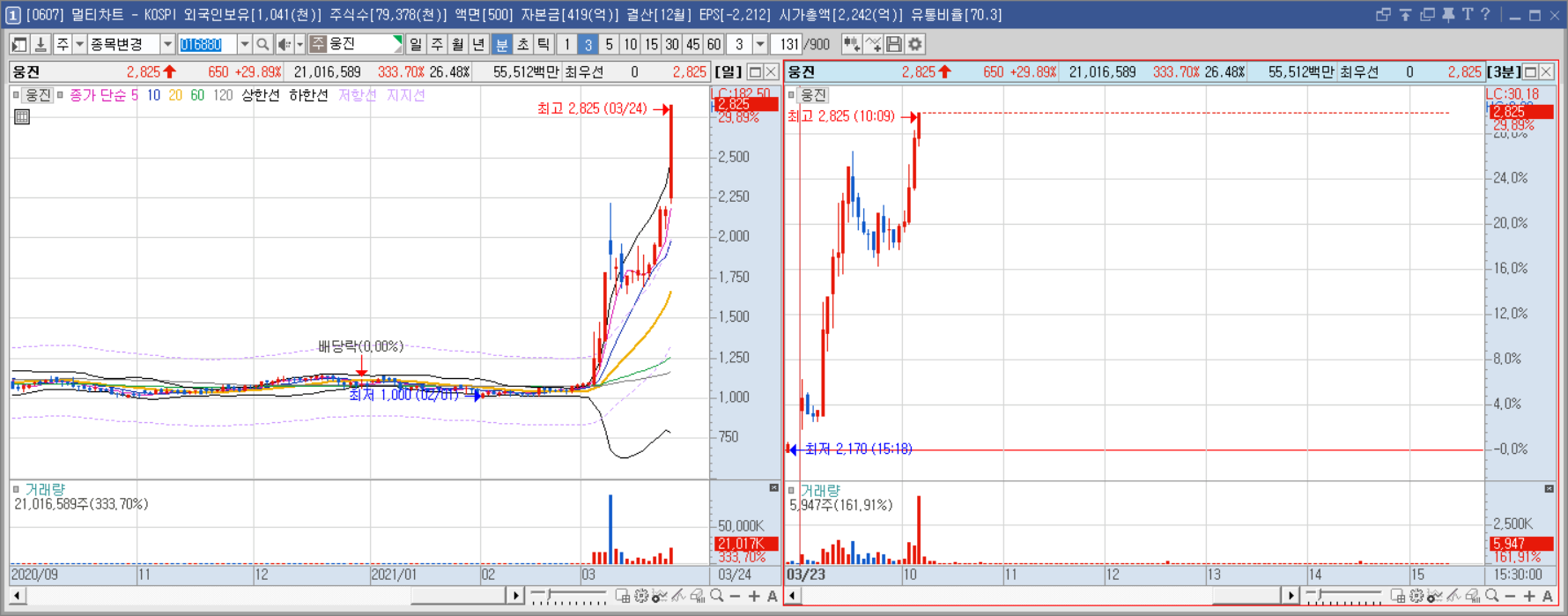Zoom in plus icon under 3-minute chart
1568x616 pixels.
(x=1529, y=597)
